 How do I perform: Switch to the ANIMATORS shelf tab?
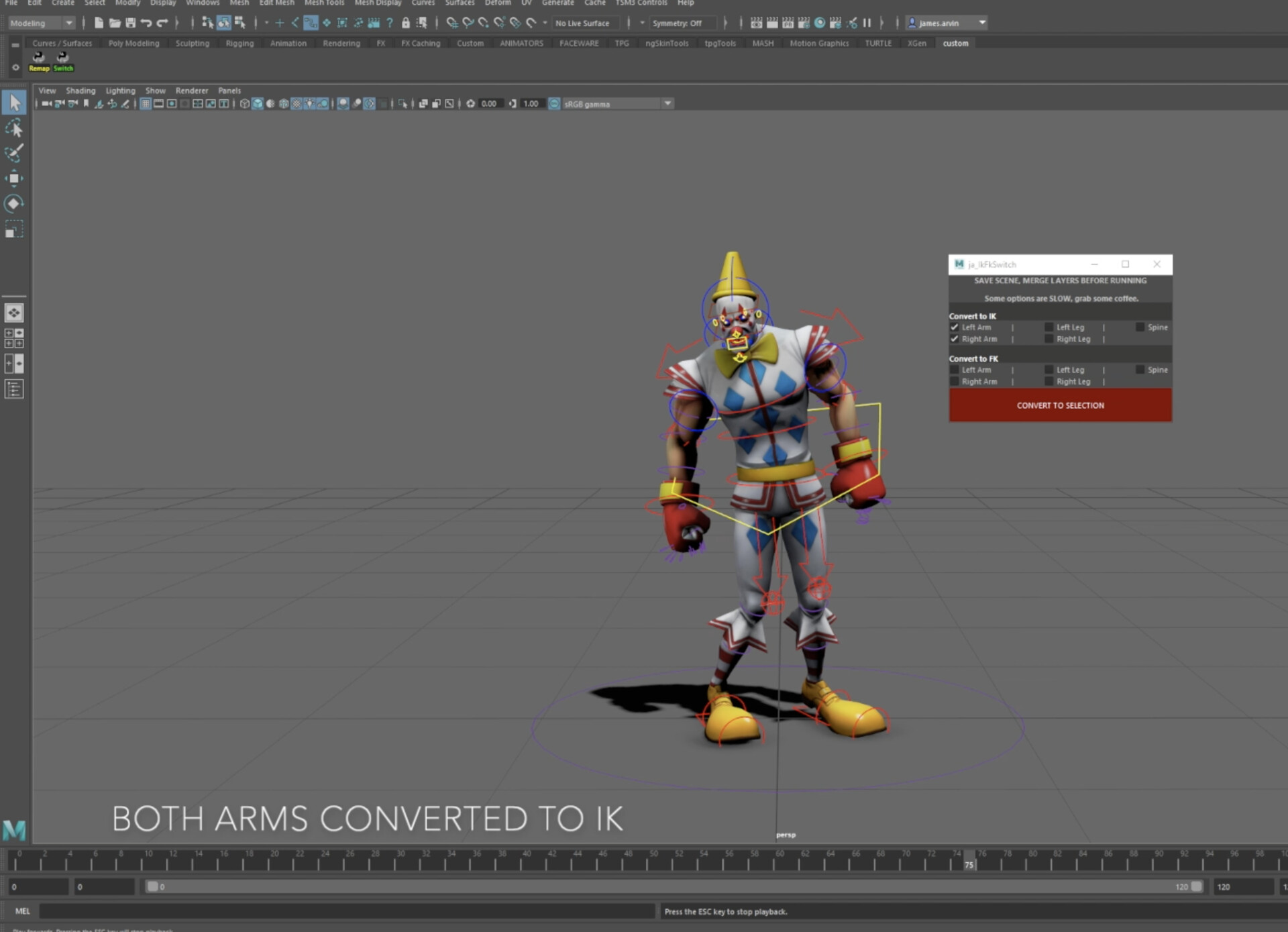pos(521,43)
